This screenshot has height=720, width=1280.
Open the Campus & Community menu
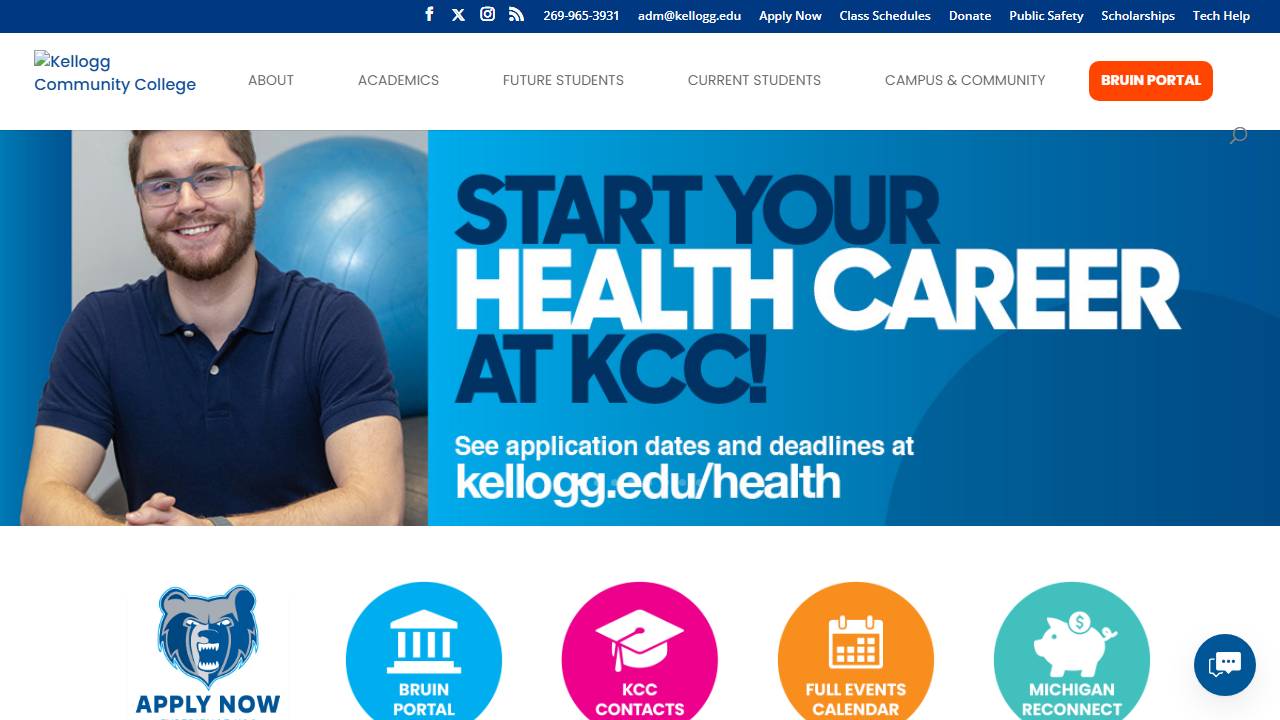tap(965, 80)
